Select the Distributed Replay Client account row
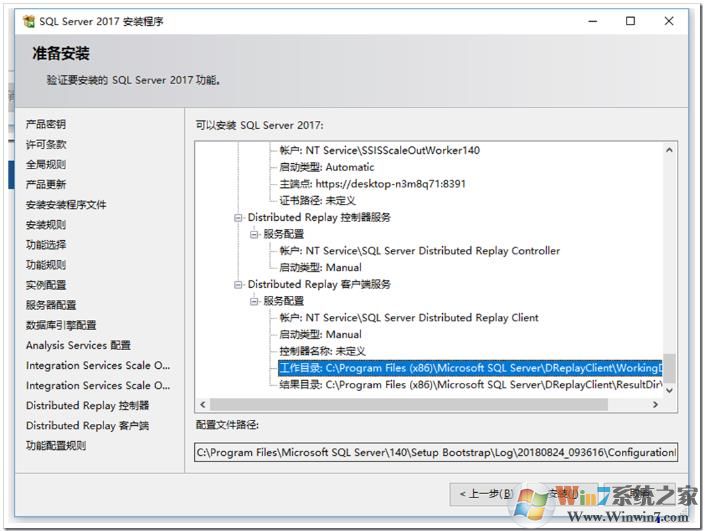705x531 pixels. pos(409,318)
